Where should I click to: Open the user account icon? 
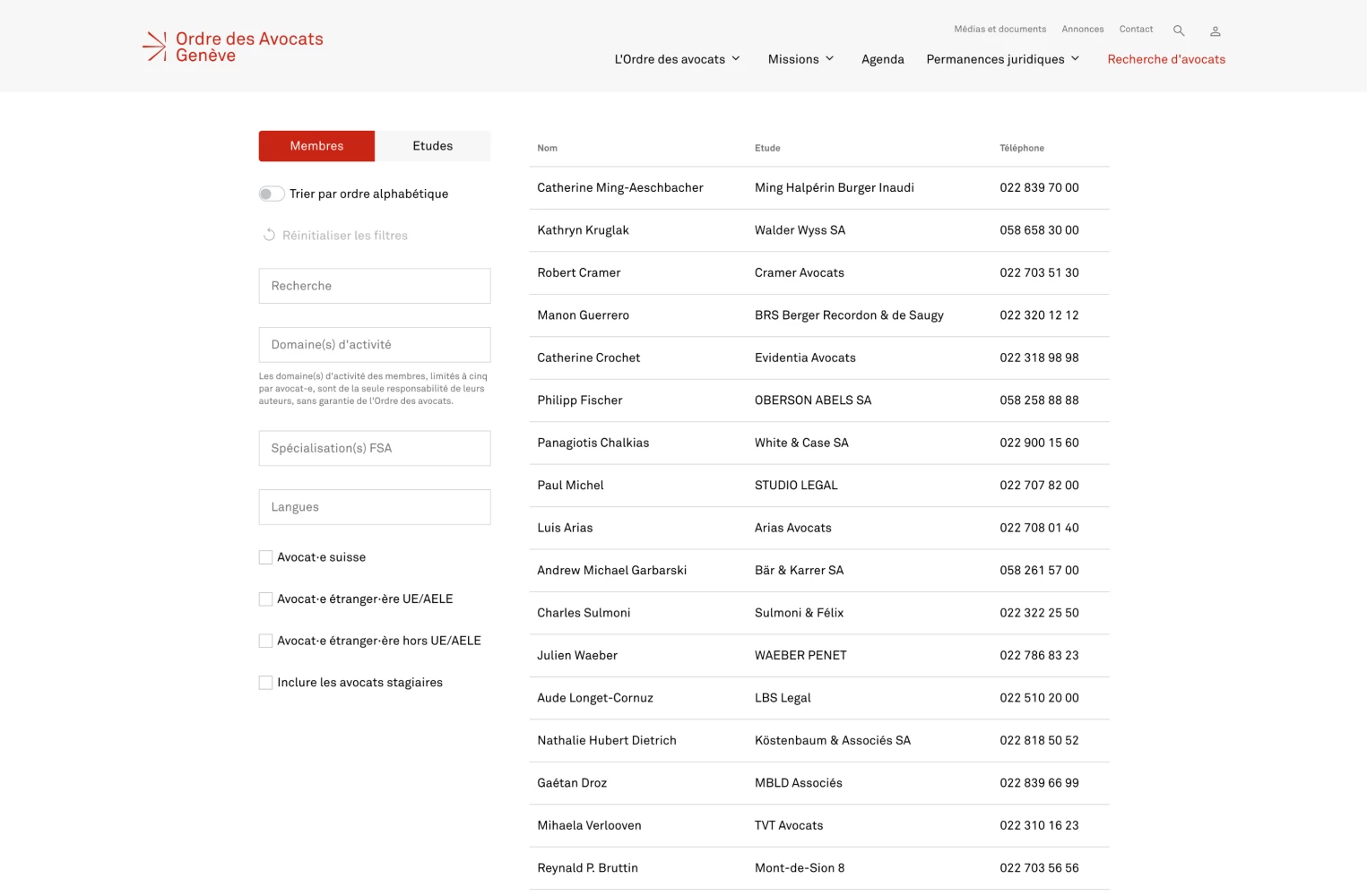point(1216,30)
